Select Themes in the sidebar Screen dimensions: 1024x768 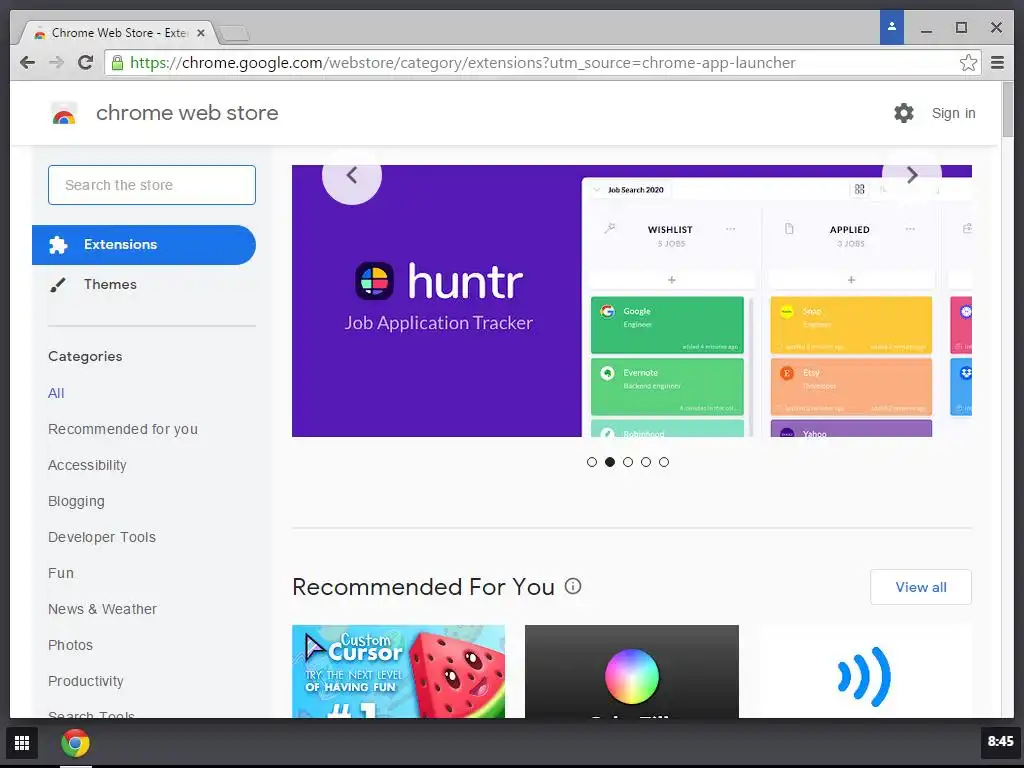(x=144, y=285)
